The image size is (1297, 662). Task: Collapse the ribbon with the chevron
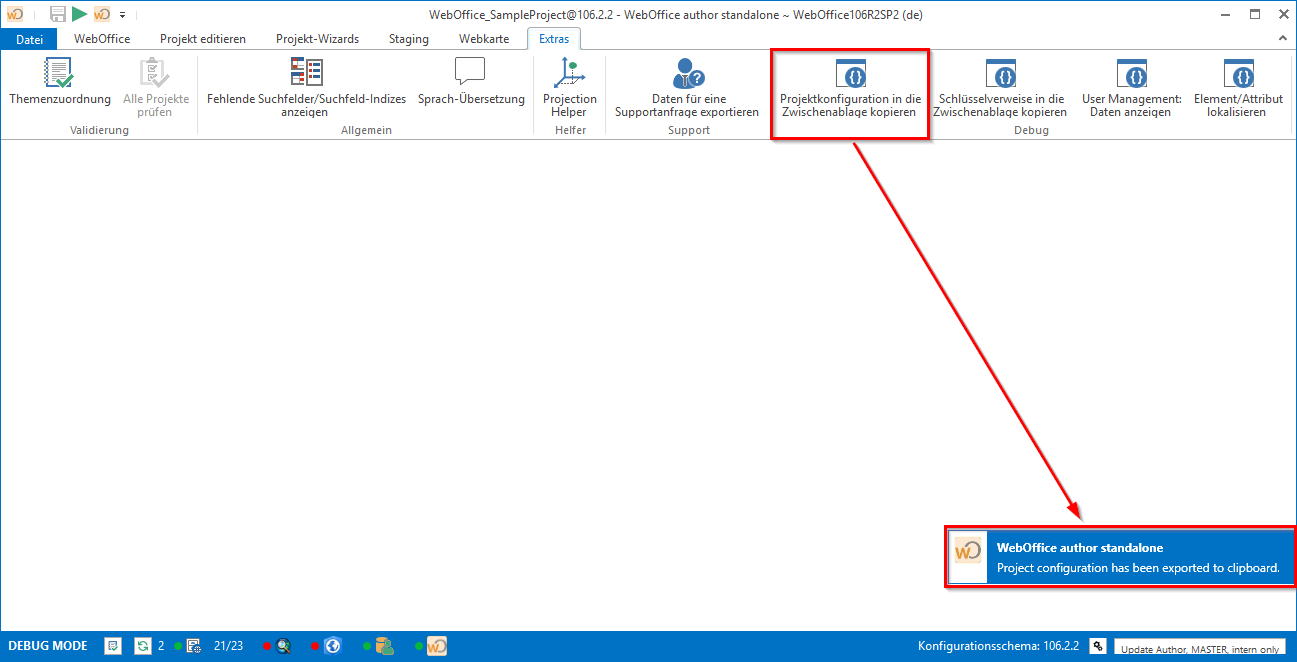(x=1283, y=38)
